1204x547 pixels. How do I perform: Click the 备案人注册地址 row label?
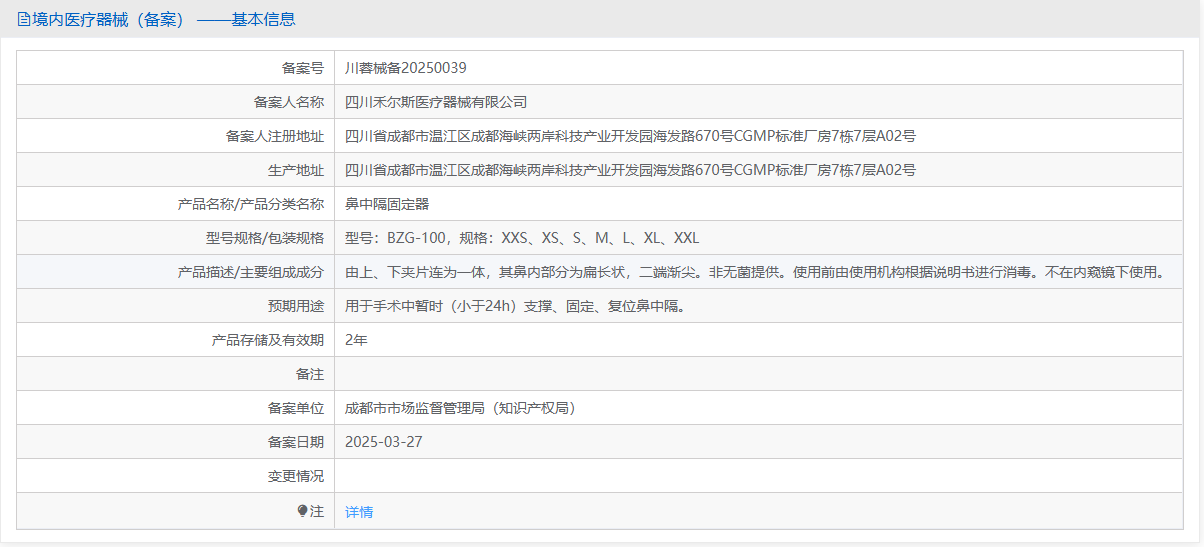tap(275, 136)
